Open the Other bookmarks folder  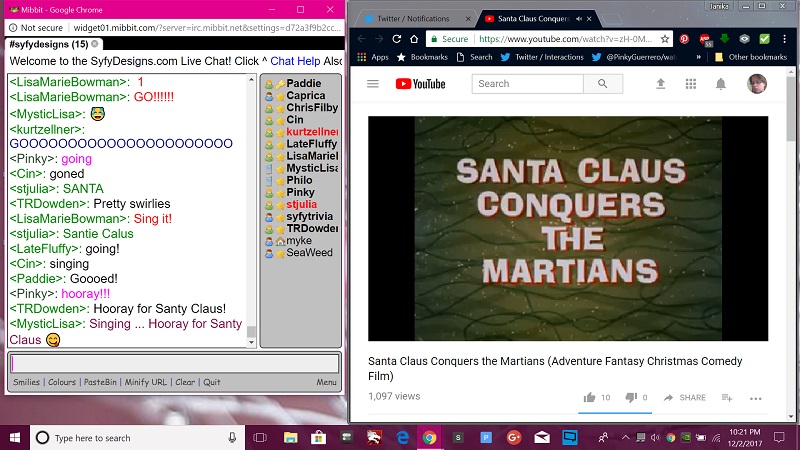click(751, 57)
